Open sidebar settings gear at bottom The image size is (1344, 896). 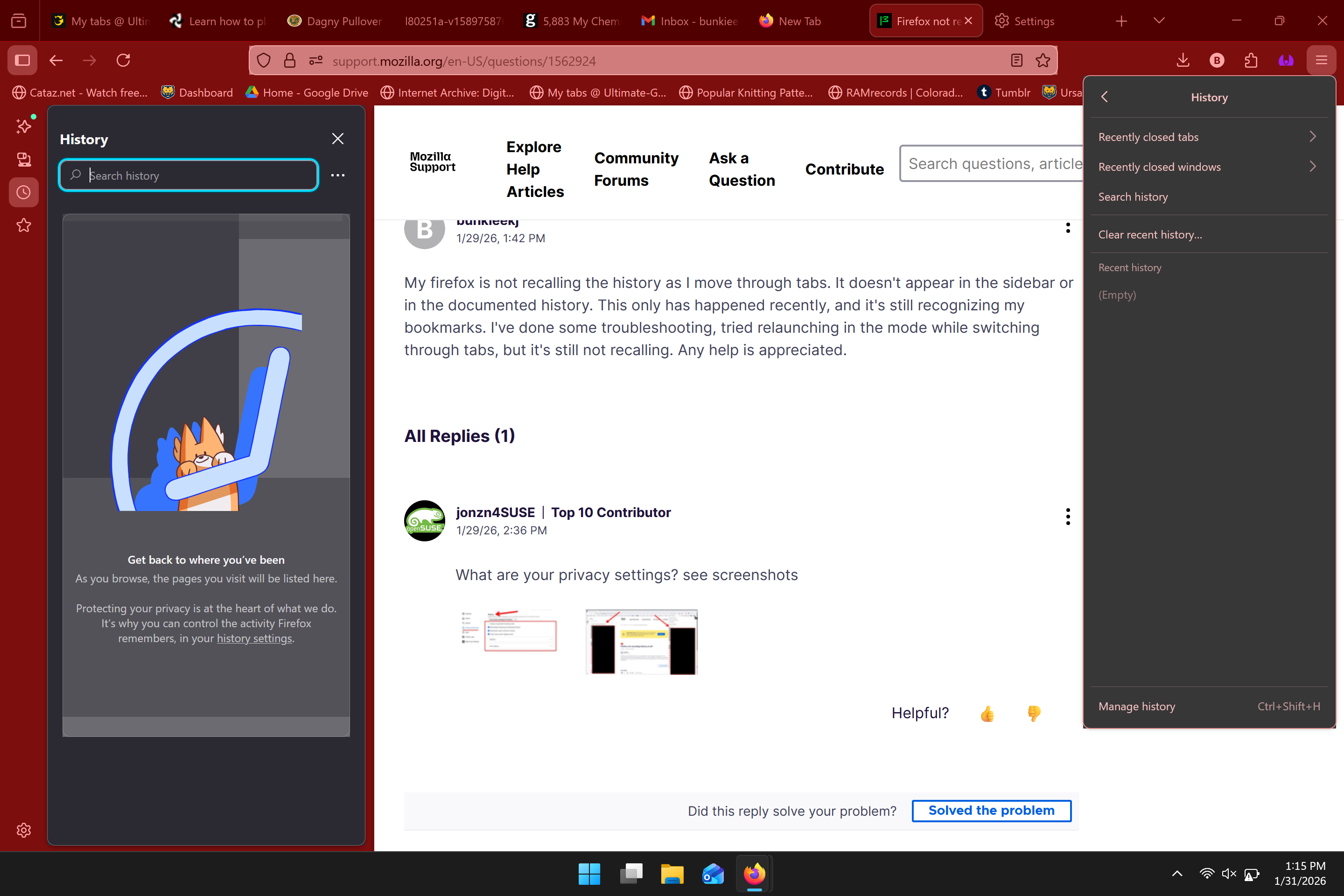tap(23, 830)
